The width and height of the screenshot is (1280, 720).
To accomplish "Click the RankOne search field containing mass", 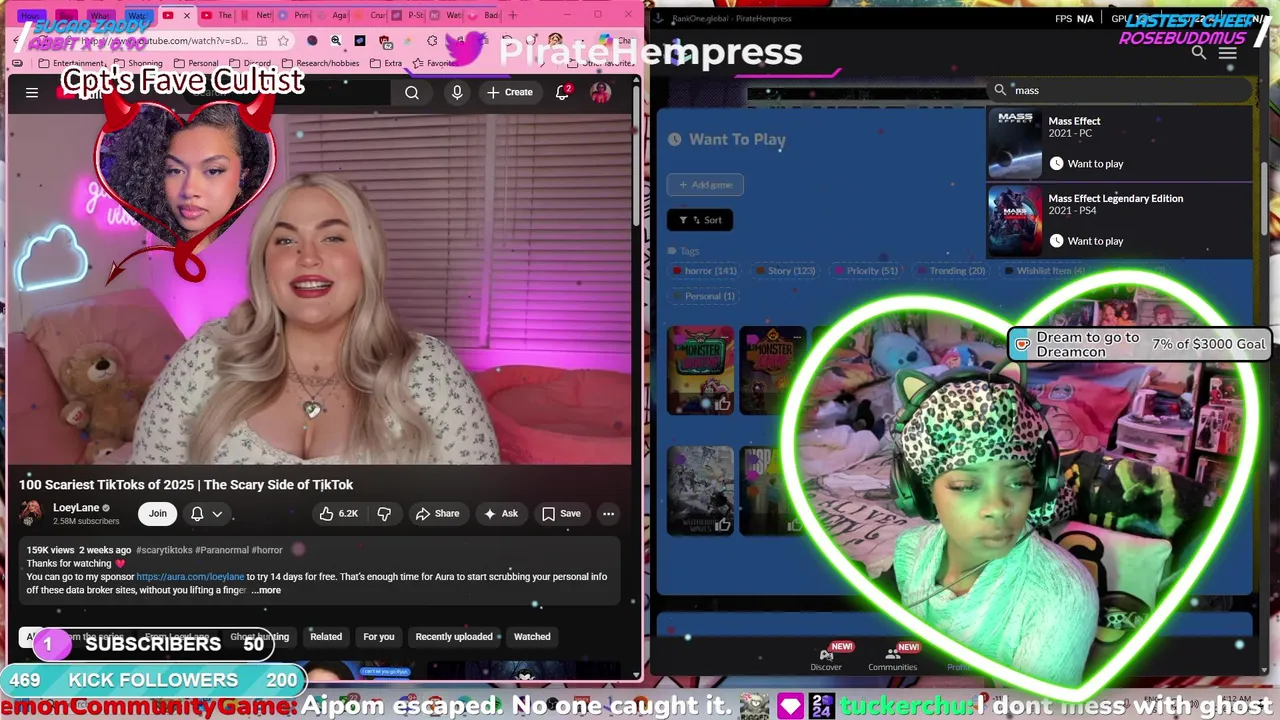I will [x=1120, y=90].
